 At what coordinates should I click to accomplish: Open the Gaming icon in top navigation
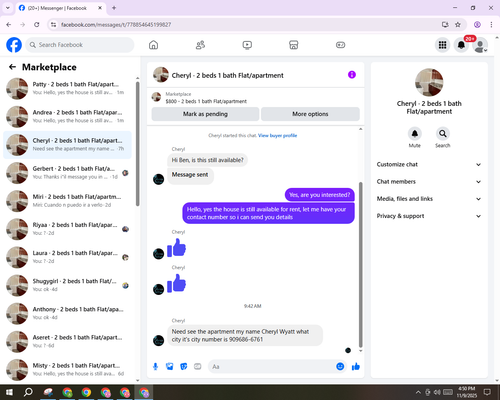[340, 45]
